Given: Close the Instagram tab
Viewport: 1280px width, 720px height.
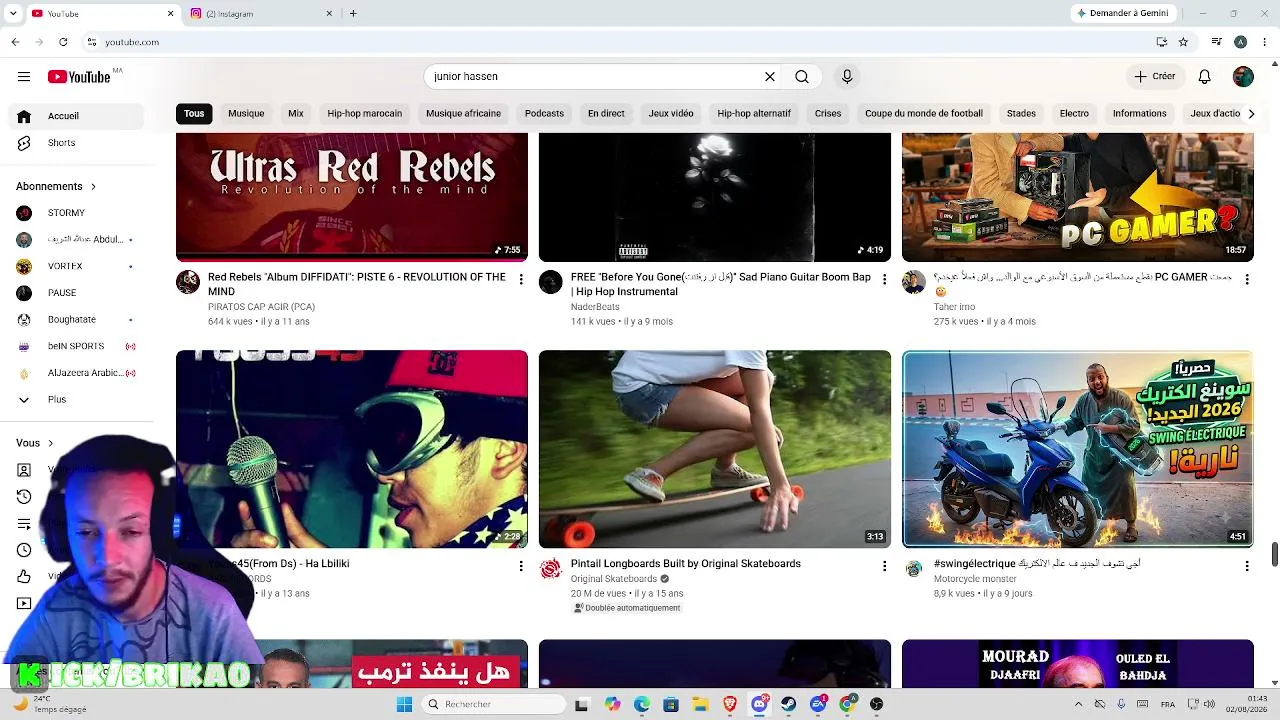Looking at the screenshot, I should pos(329,14).
